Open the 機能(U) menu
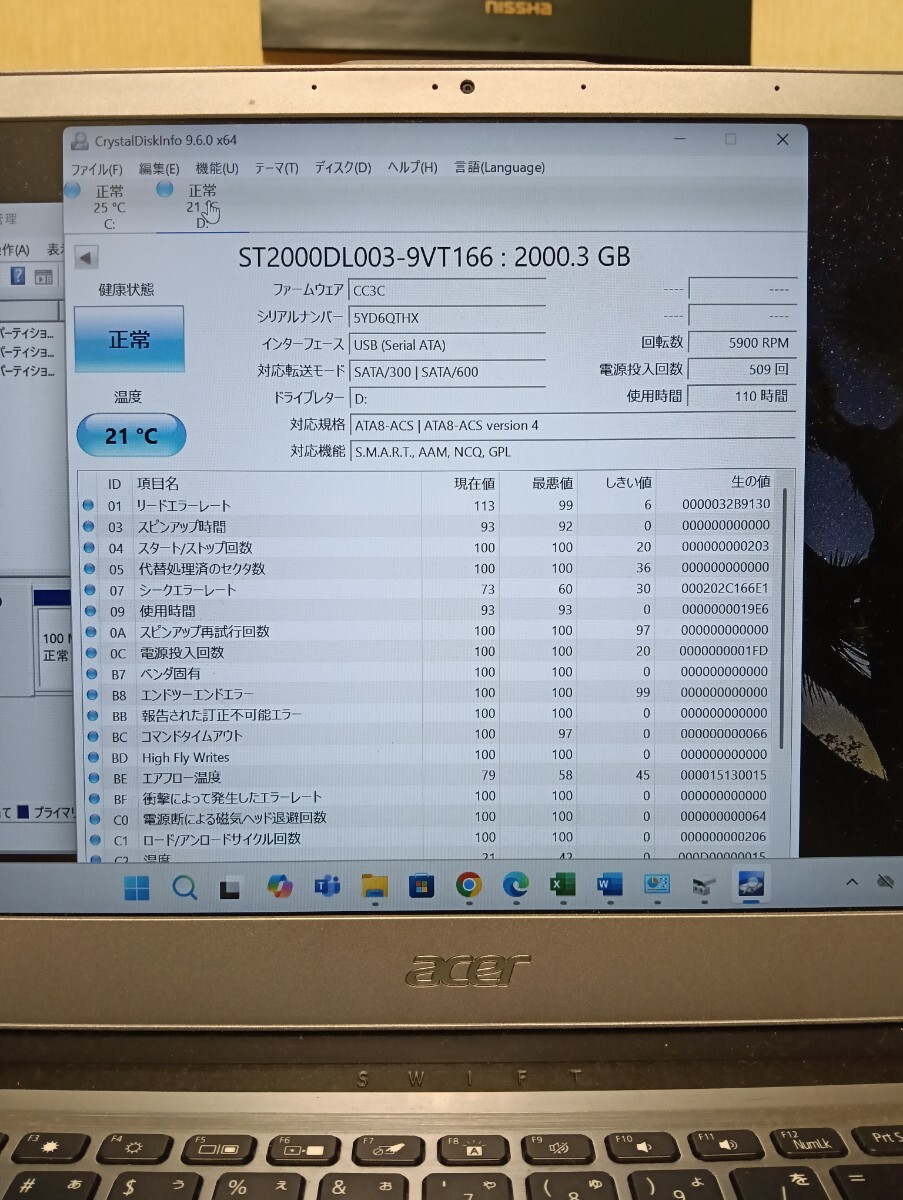903x1200 pixels. pos(217,169)
